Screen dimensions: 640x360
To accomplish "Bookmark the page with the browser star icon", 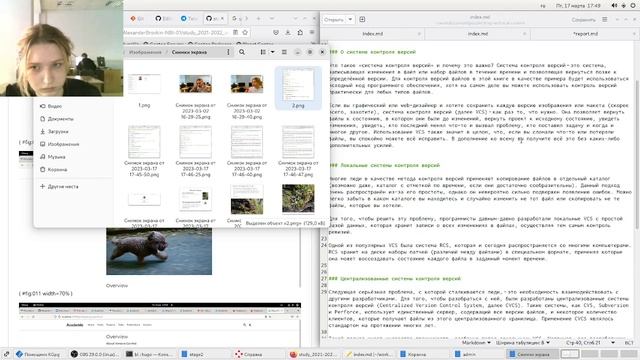I will click(245, 32).
